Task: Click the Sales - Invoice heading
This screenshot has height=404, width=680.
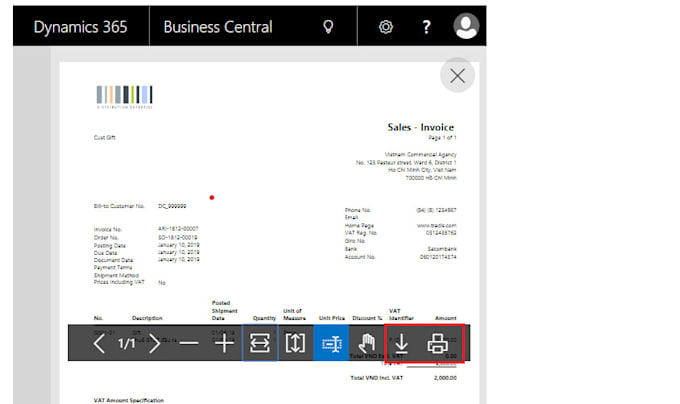Action: [x=421, y=127]
